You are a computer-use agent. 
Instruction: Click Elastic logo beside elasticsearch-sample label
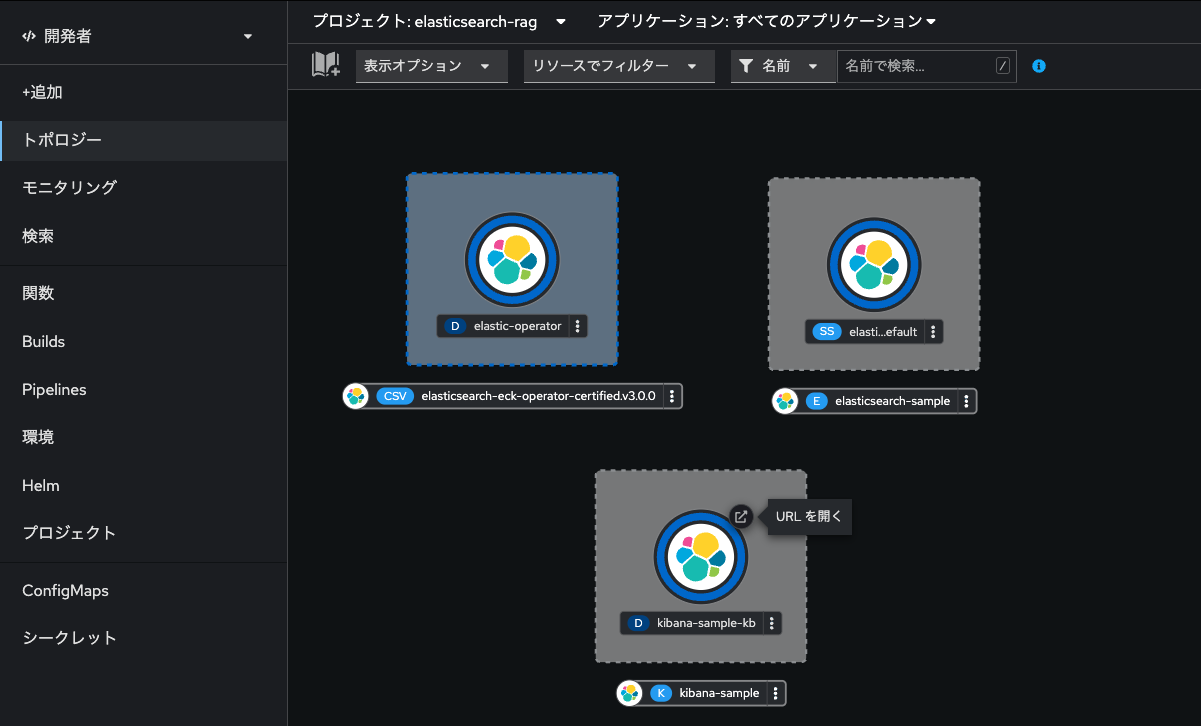click(x=785, y=401)
